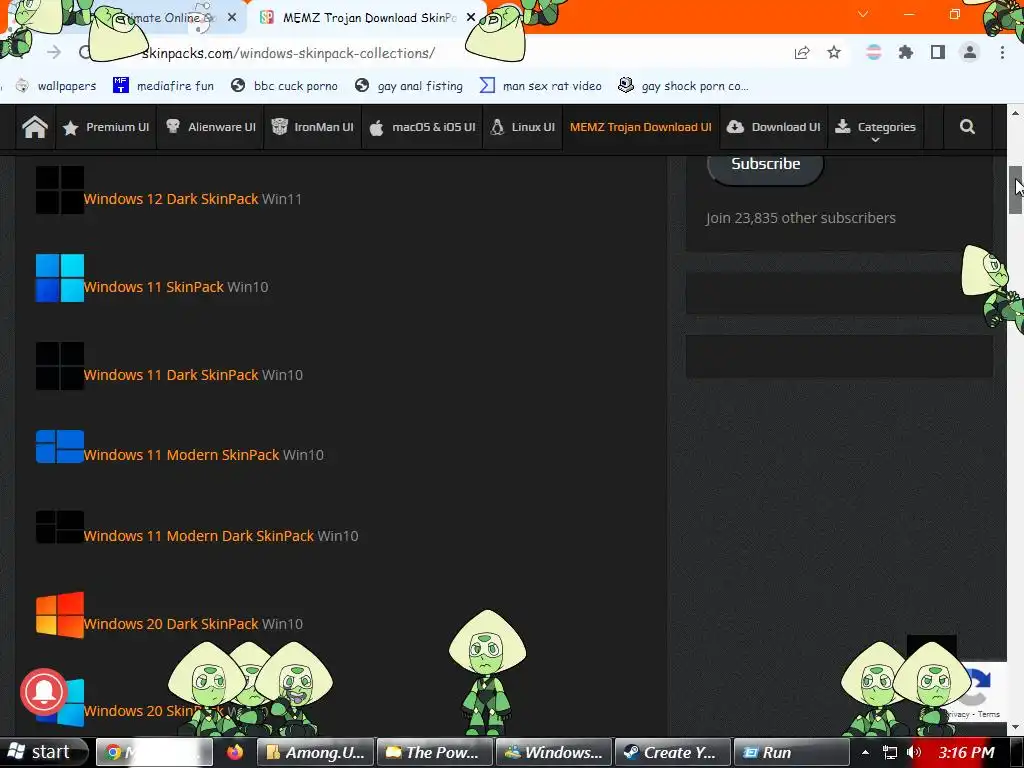
Task: Click the browser forward arrow
Action: click(x=54, y=52)
